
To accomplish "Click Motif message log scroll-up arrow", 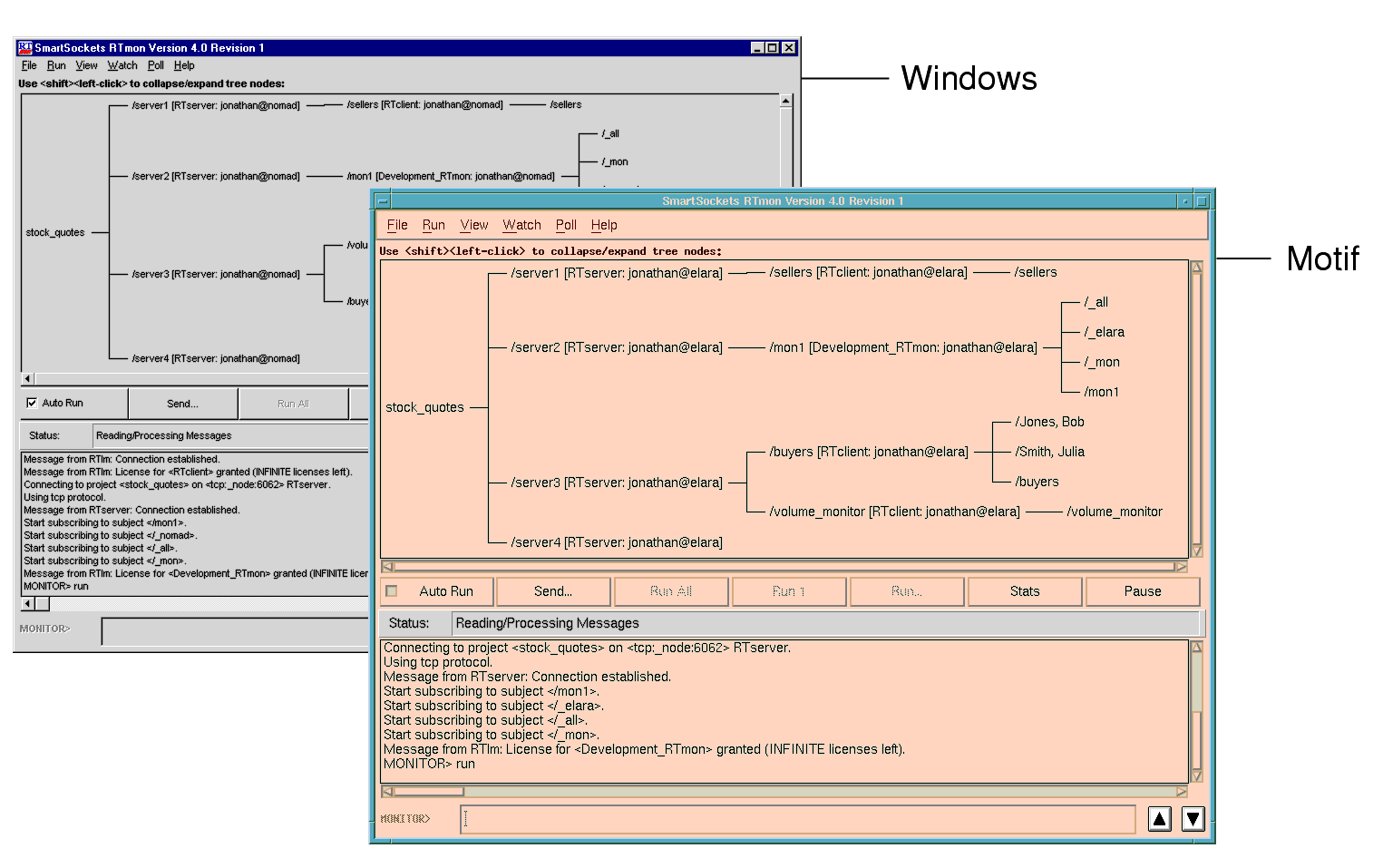I will [1196, 648].
